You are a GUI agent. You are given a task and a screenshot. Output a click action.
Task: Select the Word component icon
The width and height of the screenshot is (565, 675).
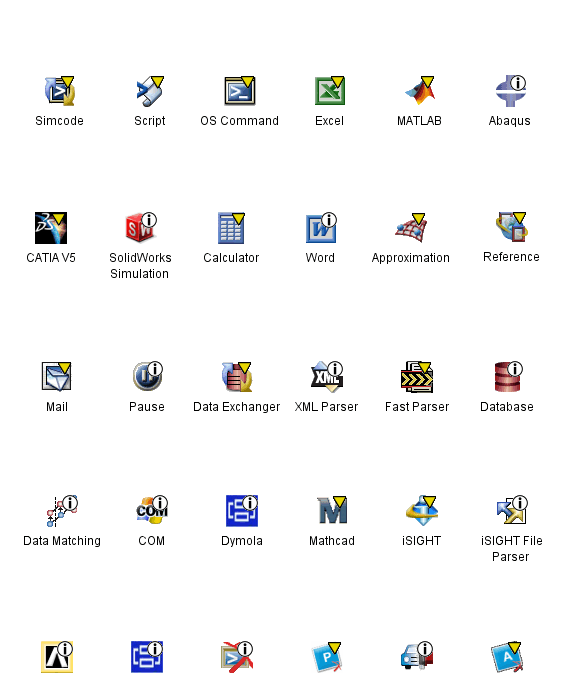click(321, 228)
